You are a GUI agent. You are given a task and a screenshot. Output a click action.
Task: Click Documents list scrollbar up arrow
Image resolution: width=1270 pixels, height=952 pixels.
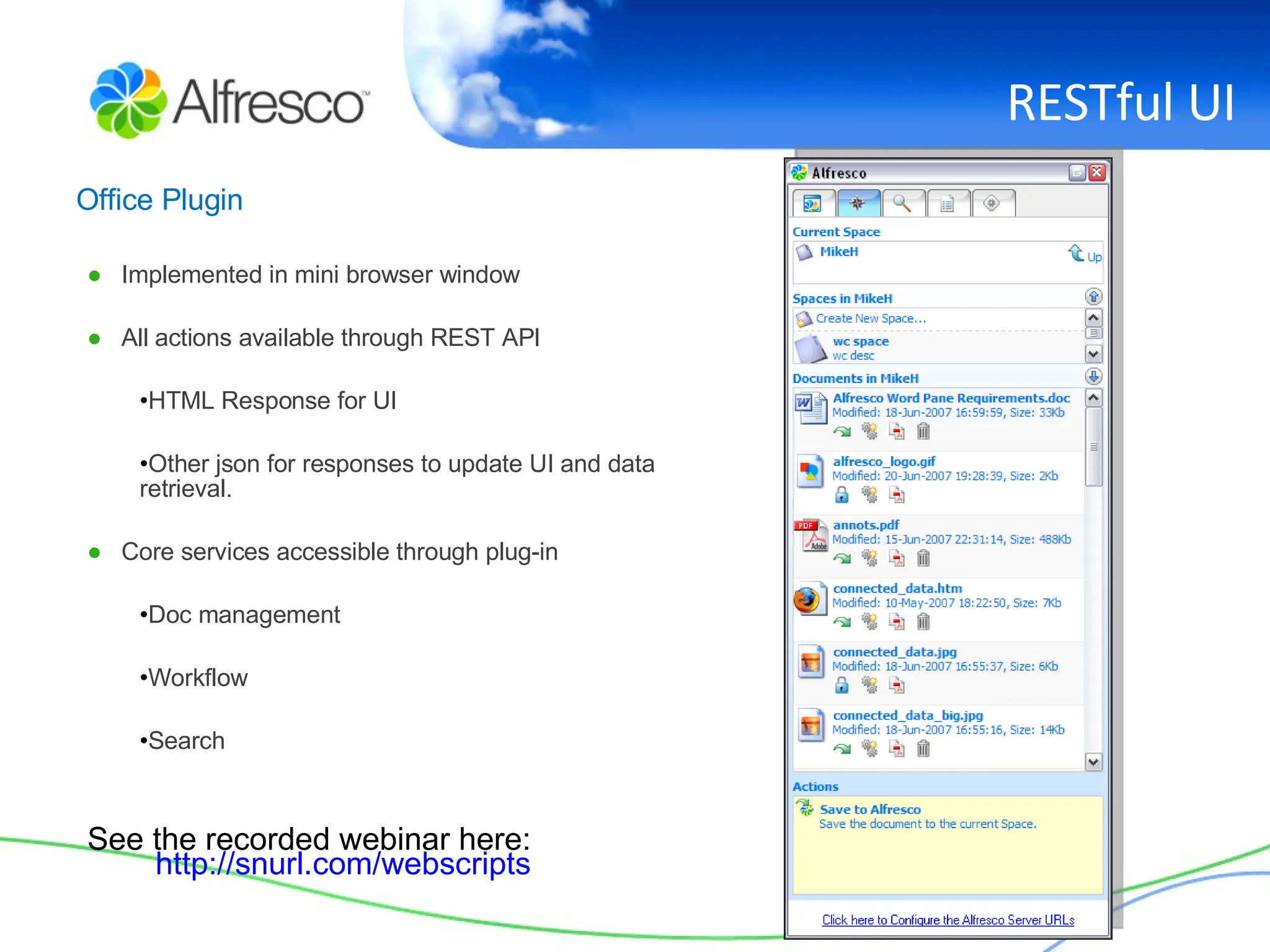pos(1093,397)
